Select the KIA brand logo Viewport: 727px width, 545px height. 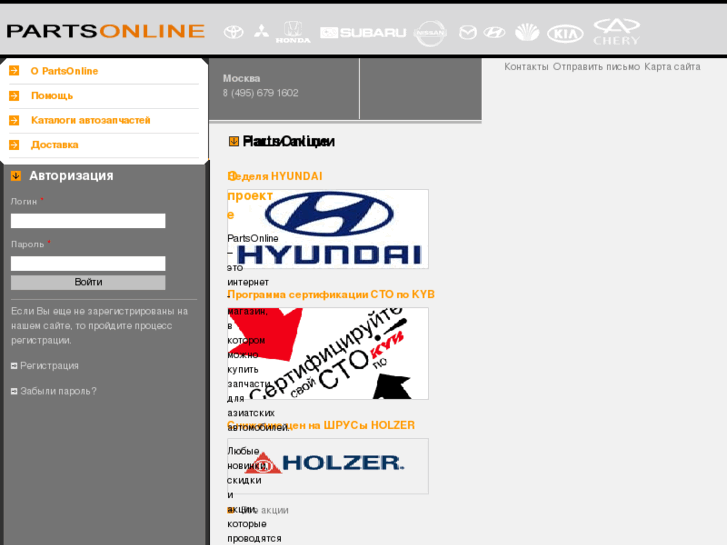[565, 33]
